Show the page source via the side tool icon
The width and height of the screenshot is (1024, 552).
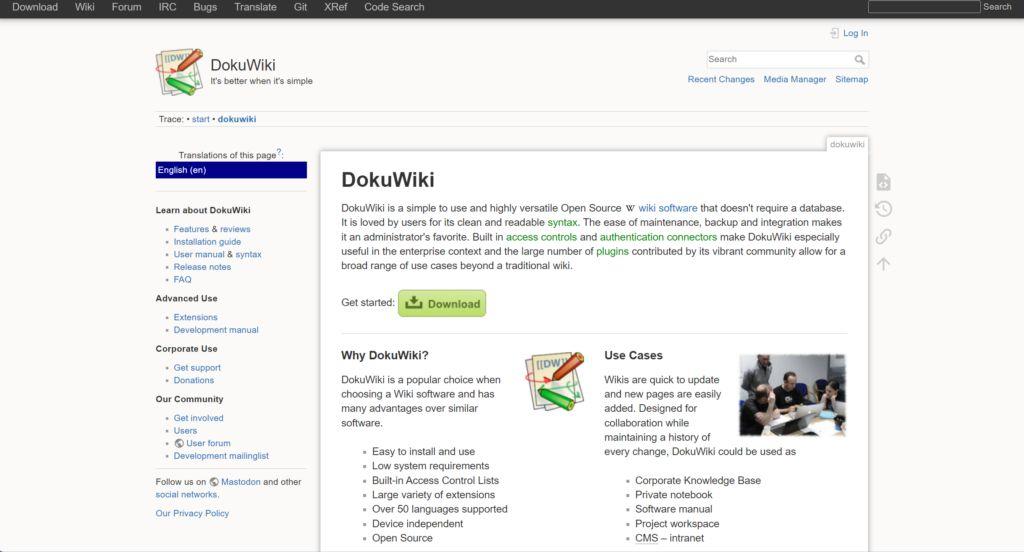(883, 182)
